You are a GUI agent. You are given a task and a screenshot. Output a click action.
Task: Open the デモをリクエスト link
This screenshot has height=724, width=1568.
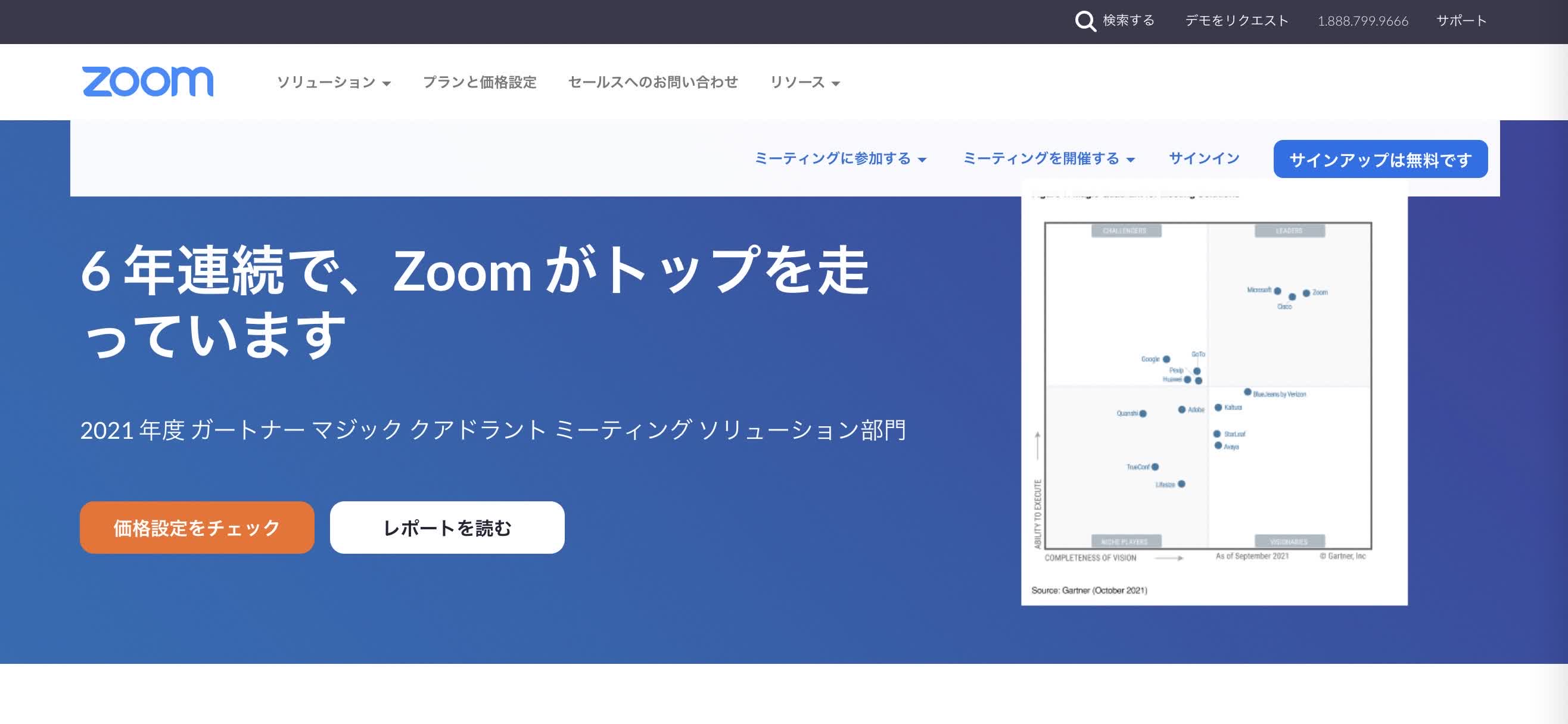coord(1236,21)
